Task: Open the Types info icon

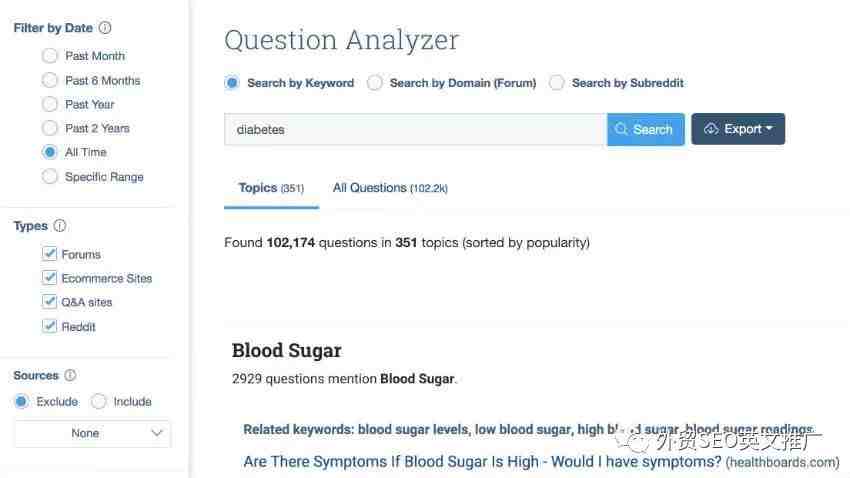Action: tap(60, 225)
